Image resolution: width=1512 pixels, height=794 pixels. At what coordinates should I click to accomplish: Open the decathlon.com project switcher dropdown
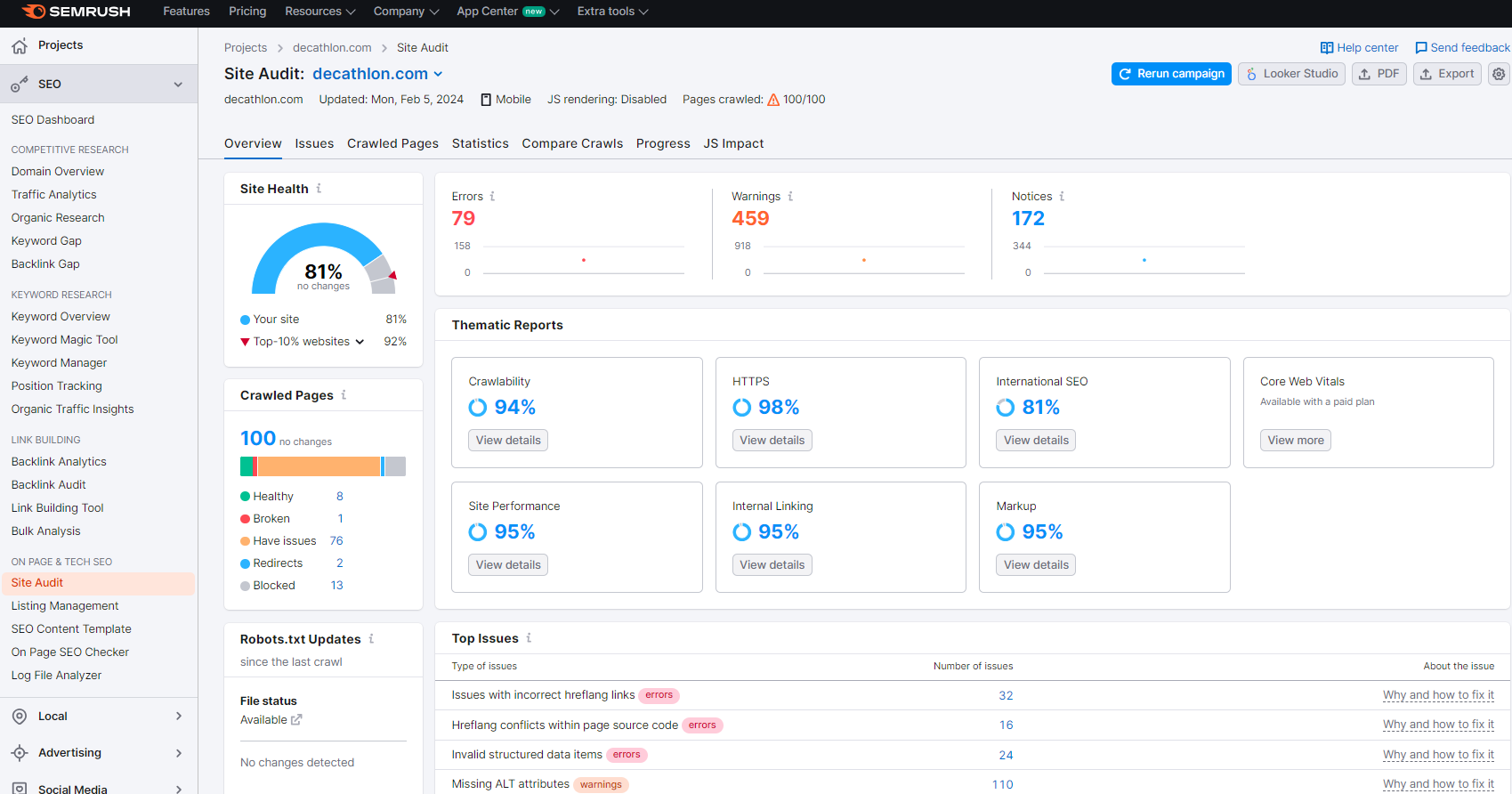point(438,74)
